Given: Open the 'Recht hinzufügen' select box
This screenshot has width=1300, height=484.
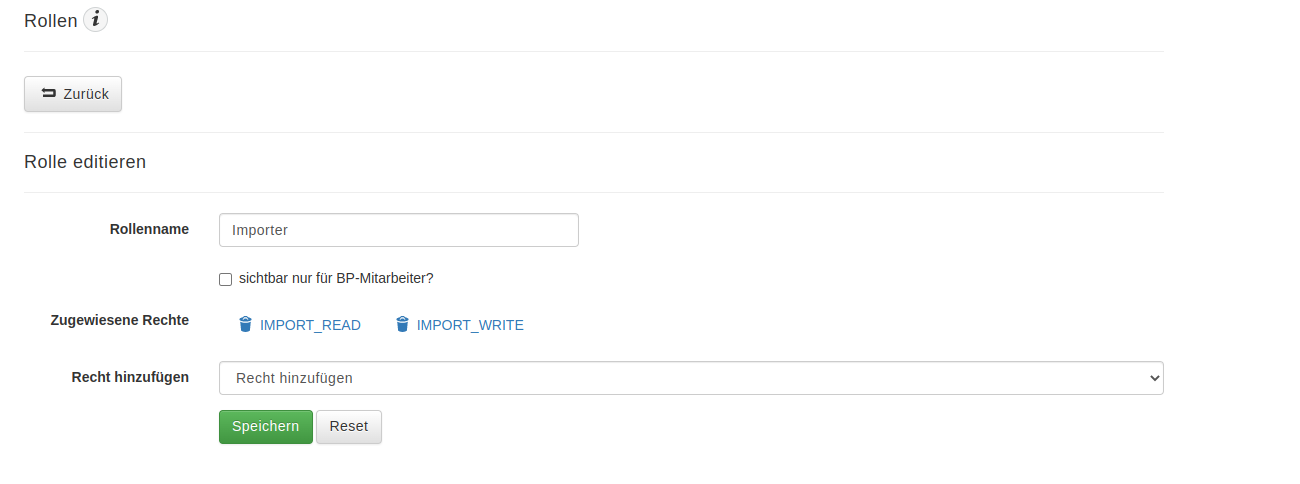Looking at the screenshot, I should pos(691,378).
